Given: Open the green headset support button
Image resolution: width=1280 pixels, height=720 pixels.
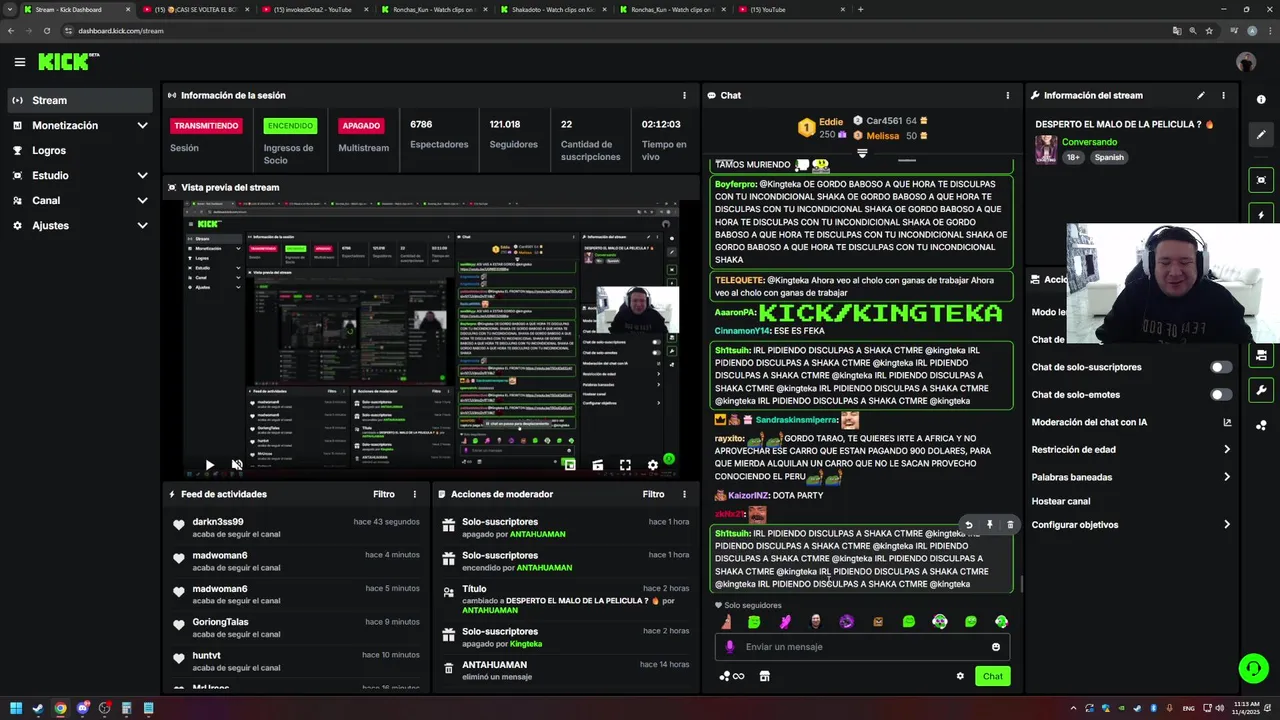Looking at the screenshot, I should [1253, 668].
